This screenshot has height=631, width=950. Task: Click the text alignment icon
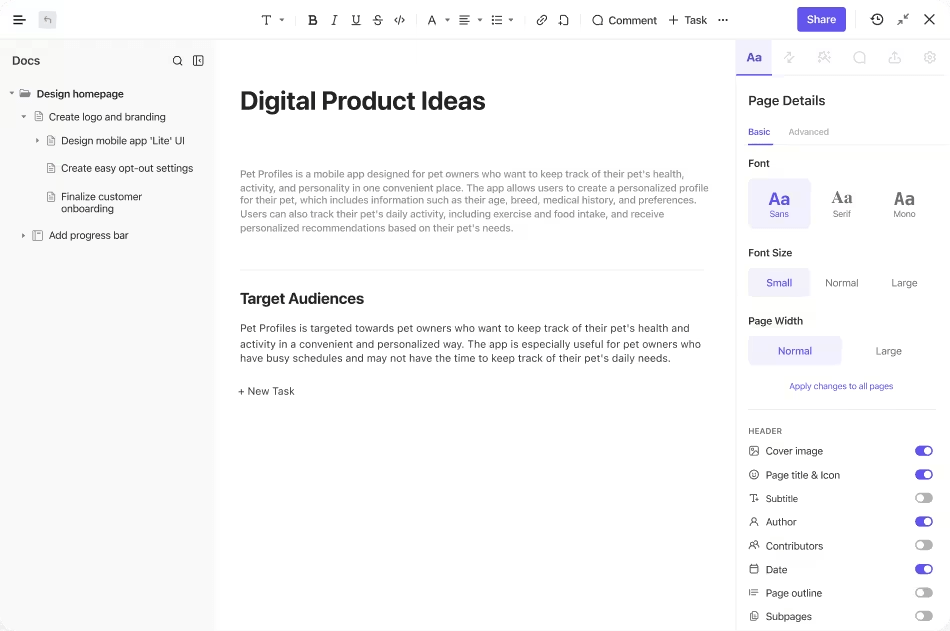tap(464, 20)
